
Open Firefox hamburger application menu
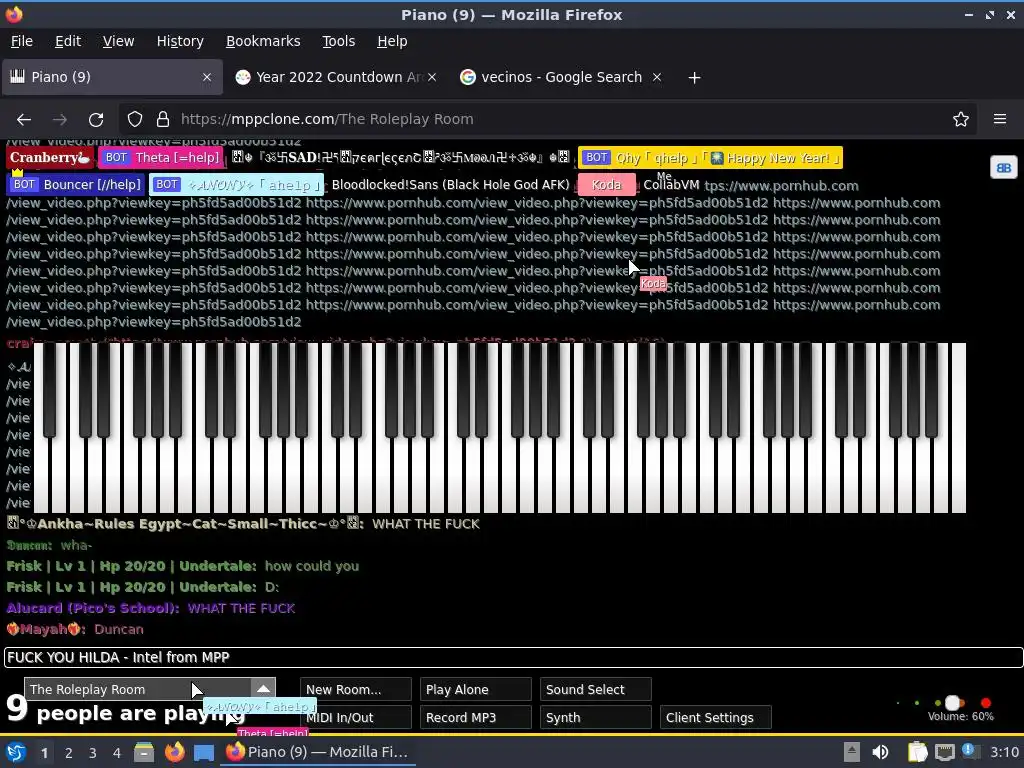[999, 120]
